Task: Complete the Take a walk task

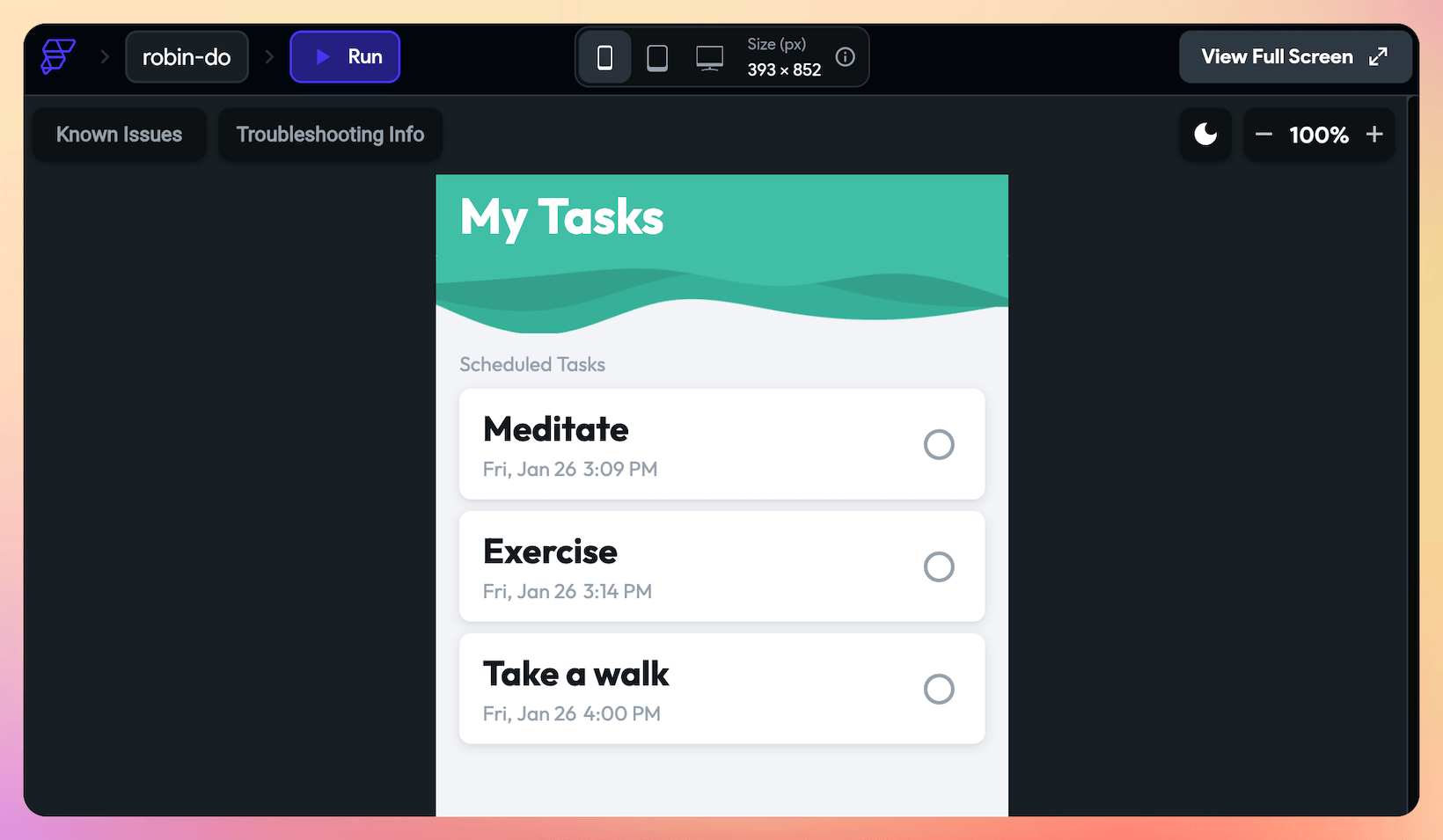Action: point(939,689)
